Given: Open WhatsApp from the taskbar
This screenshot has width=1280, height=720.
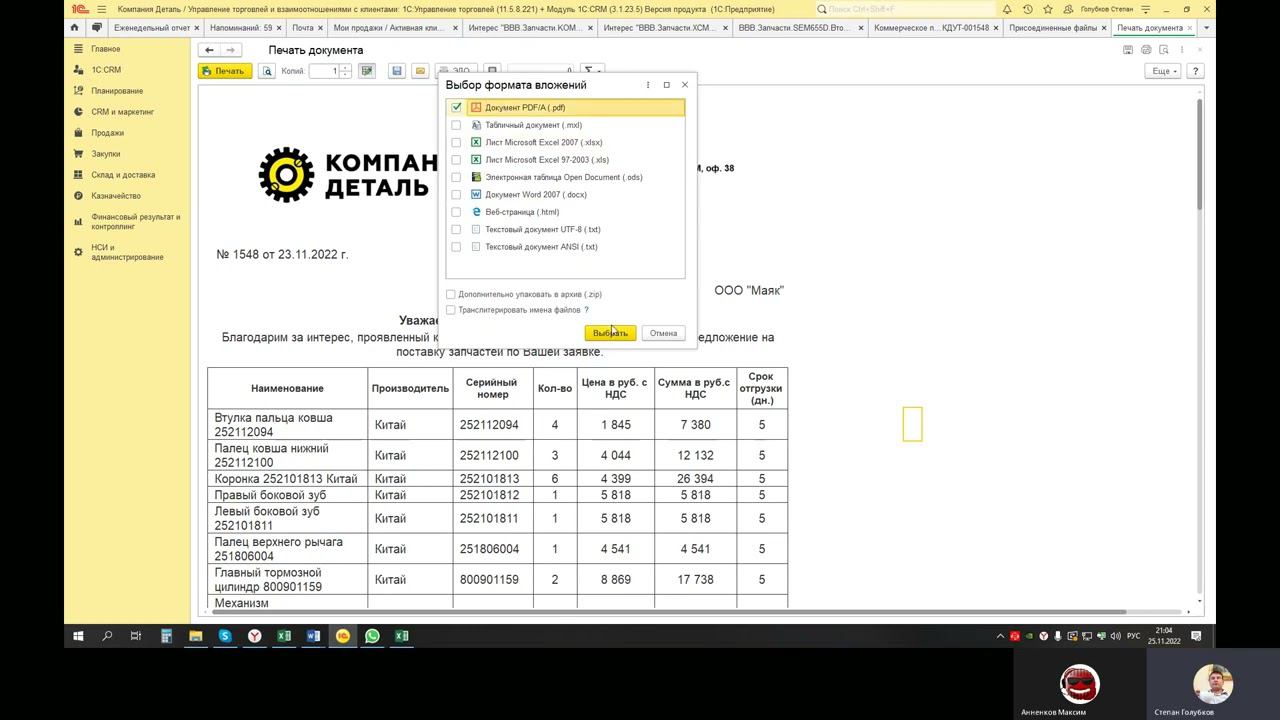Looking at the screenshot, I should [x=372, y=636].
